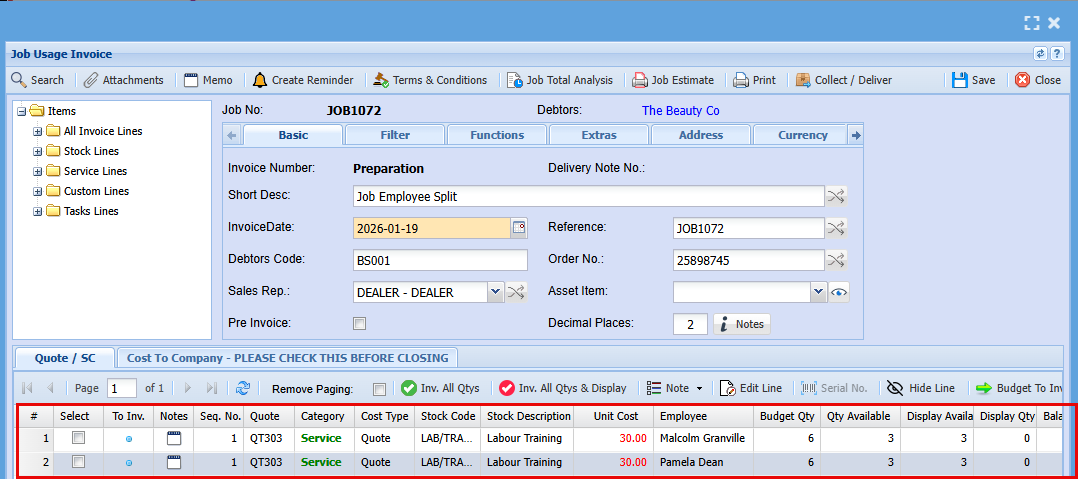Enable the Remove Paging checkbox
1078x479 pixels.
point(379,389)
